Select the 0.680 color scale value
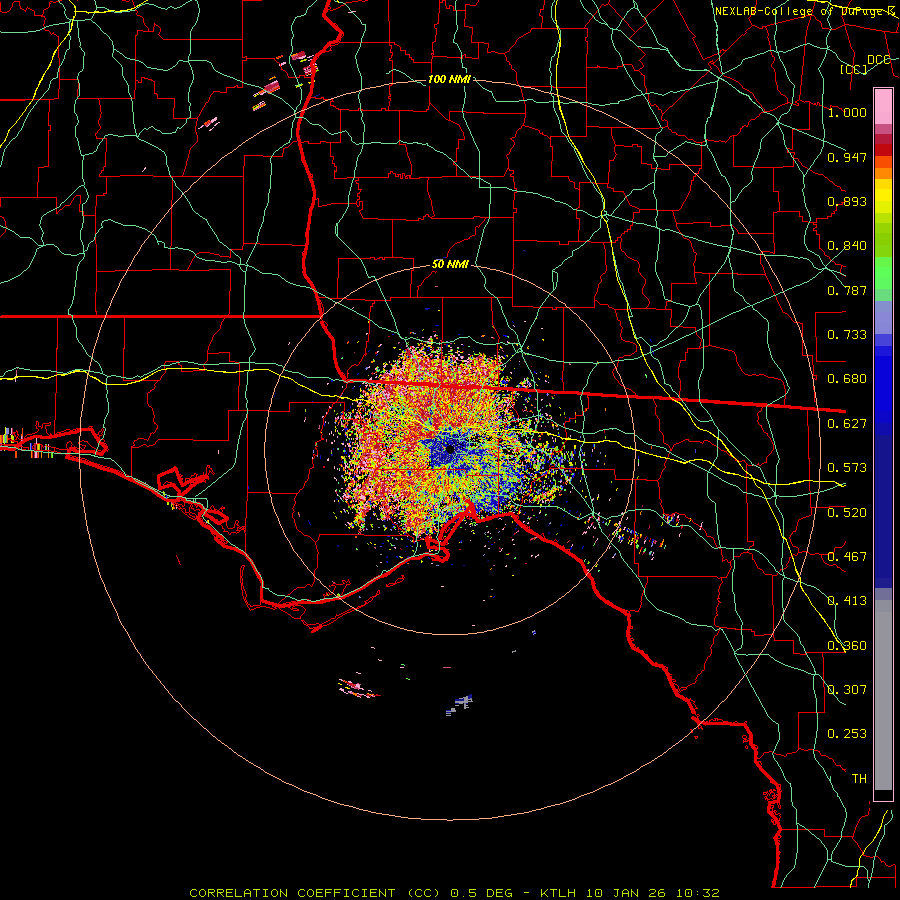This screenshot has height=900, width=900. pos(847,379)
